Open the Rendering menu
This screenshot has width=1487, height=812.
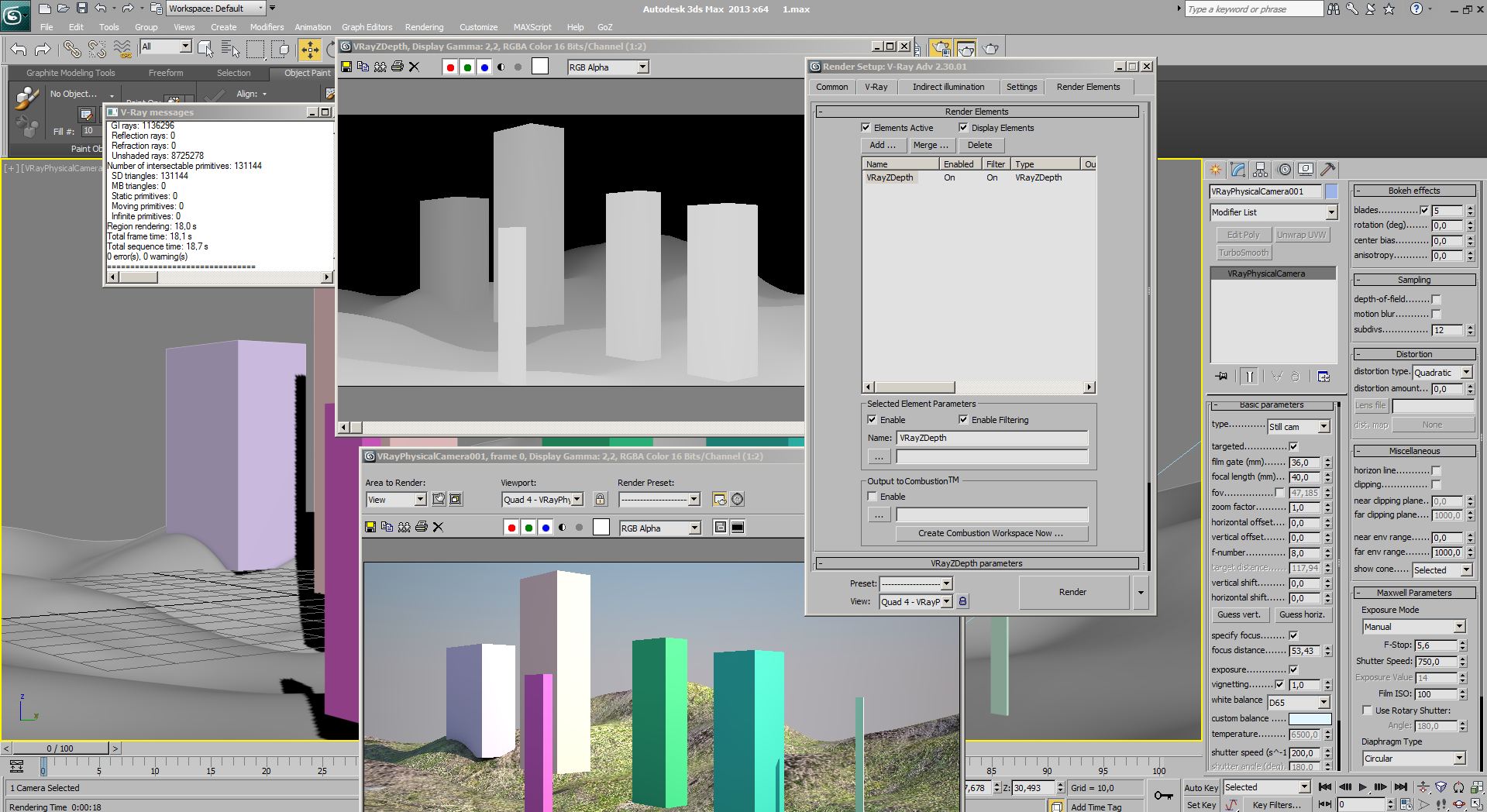[424, 27]
